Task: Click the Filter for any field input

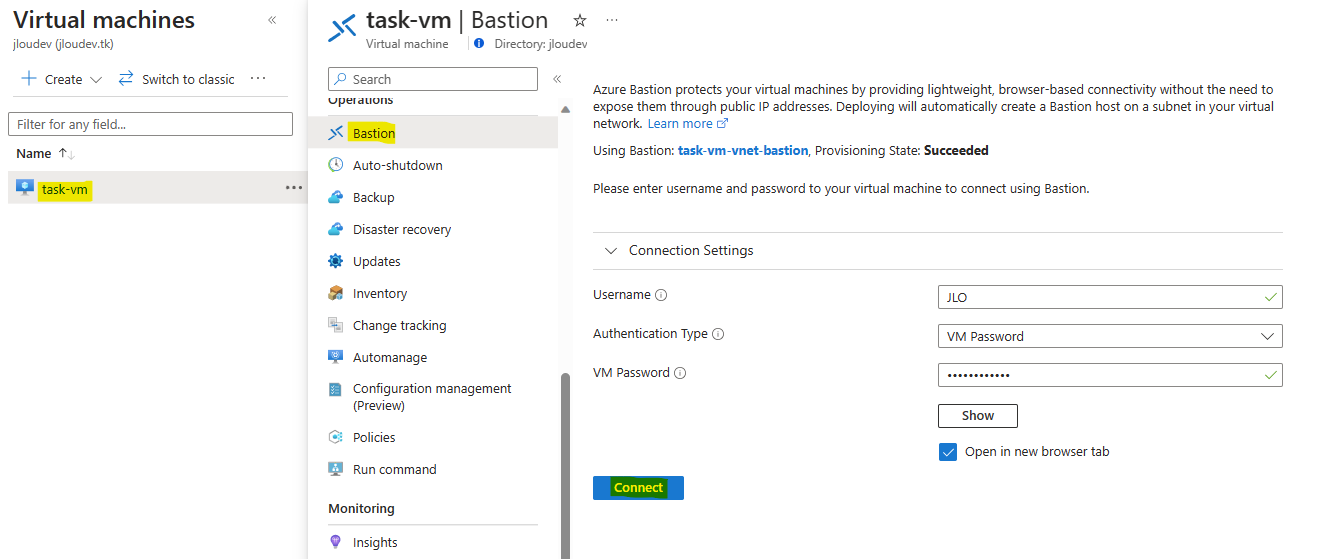Action: (x=150, y=124)
